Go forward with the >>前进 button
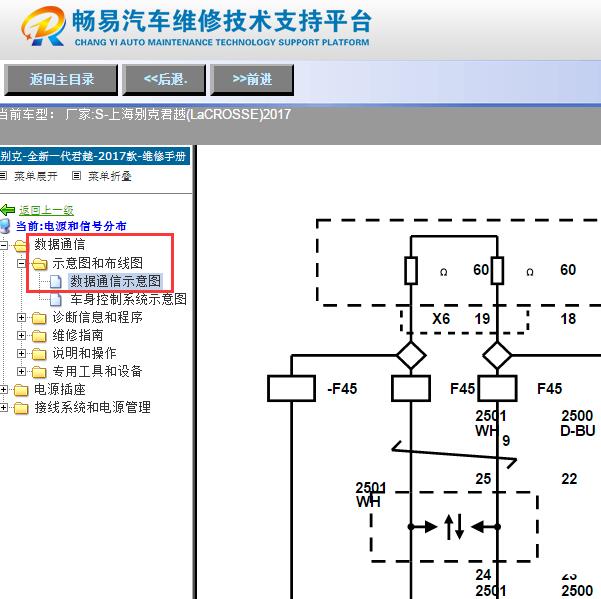Viewport: 601px width, 599px height. (252, 79)
